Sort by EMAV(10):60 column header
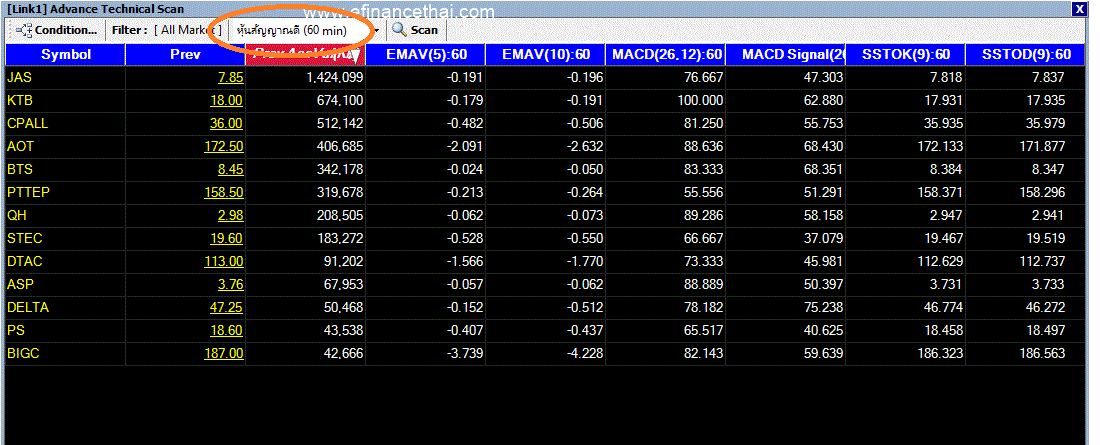Viewport: 1100px width, 445px height. point(545,55)
